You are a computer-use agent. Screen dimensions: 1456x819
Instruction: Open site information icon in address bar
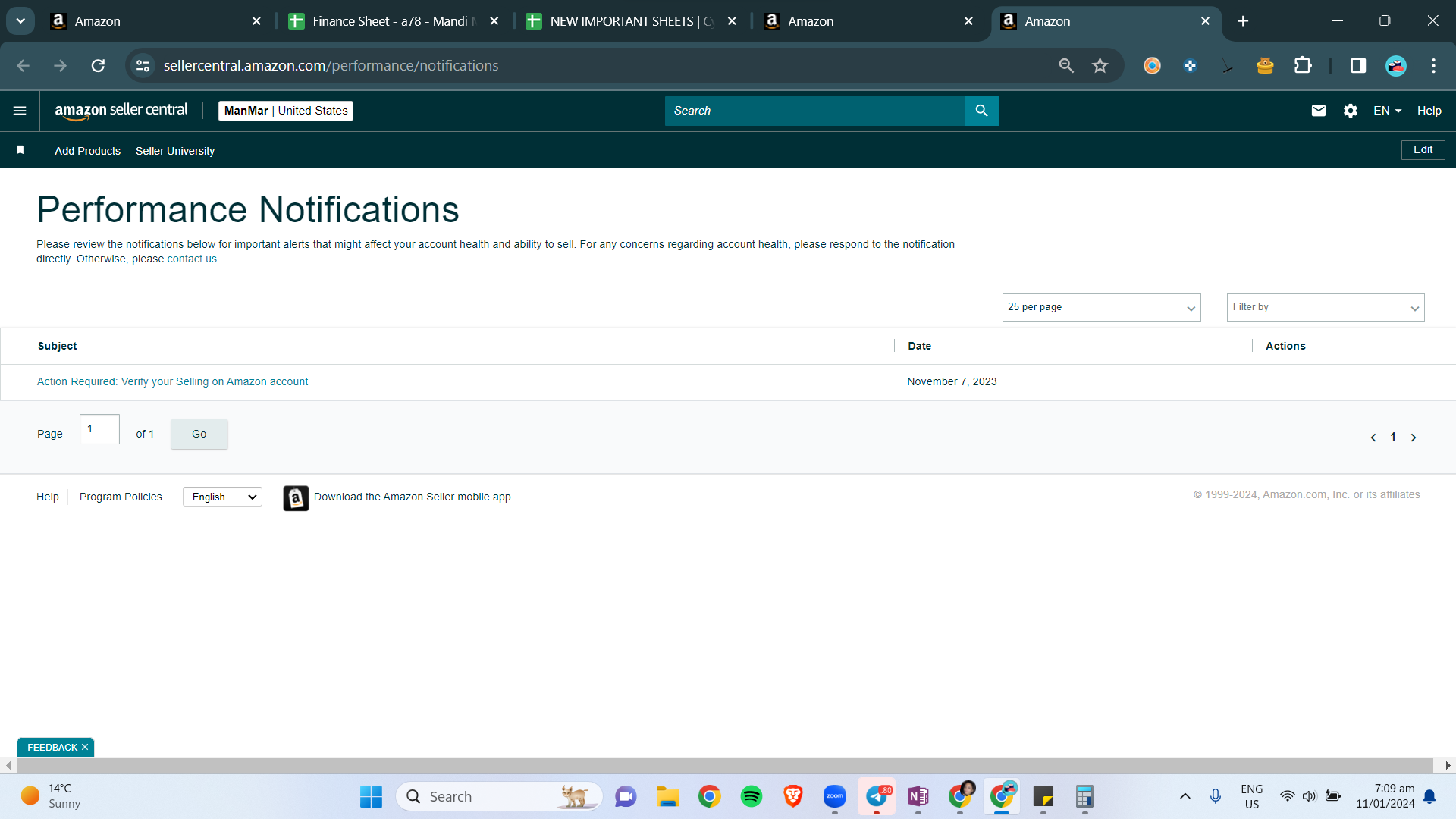tap(143, 66)
